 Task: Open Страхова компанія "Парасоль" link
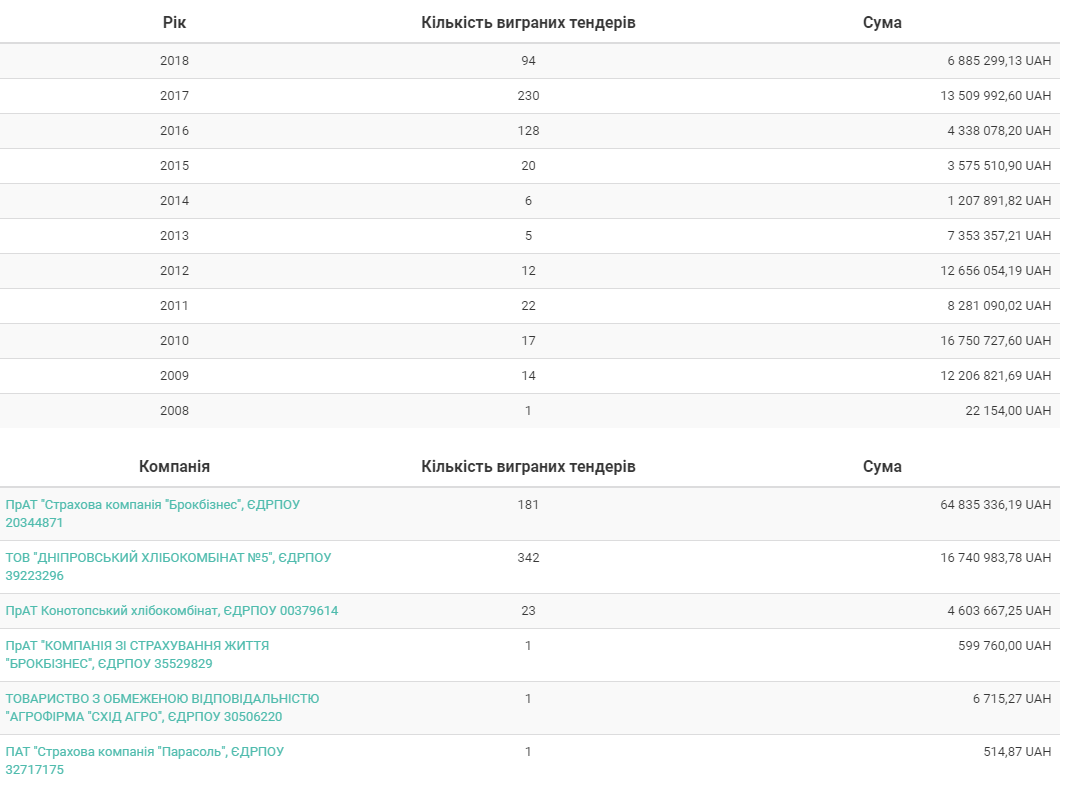[144, 752]
